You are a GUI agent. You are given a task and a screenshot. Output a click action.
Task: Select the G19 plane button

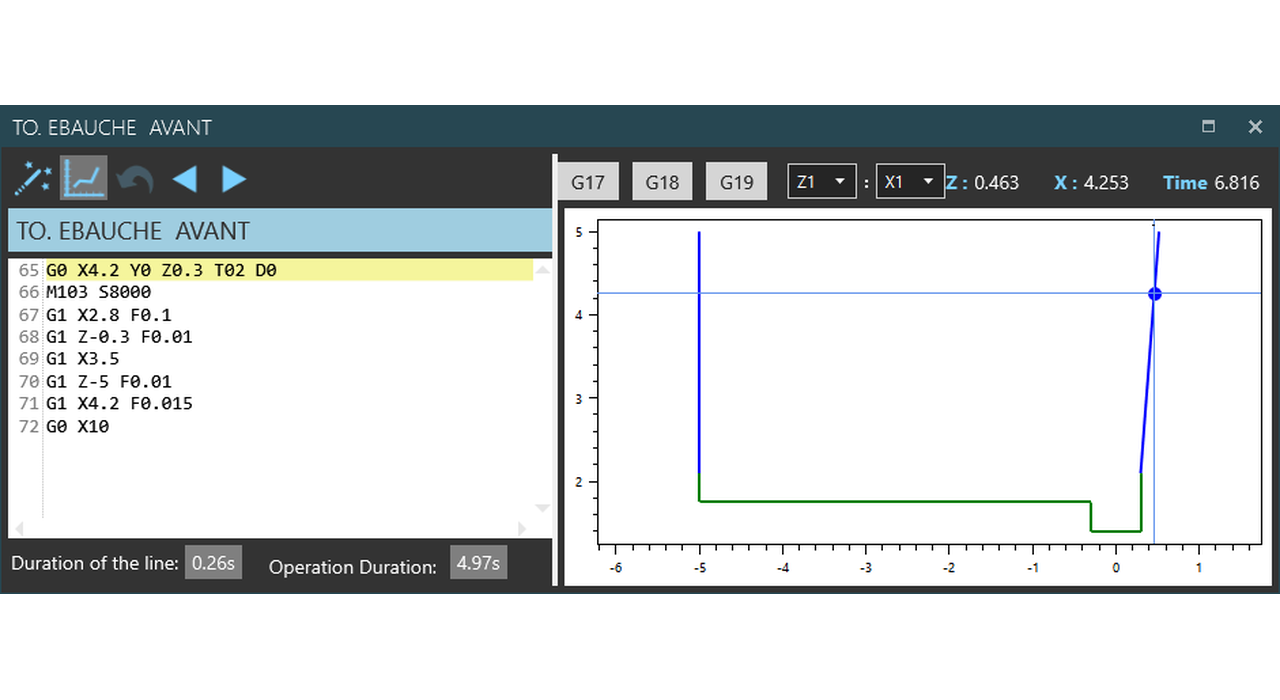[736, 182]
